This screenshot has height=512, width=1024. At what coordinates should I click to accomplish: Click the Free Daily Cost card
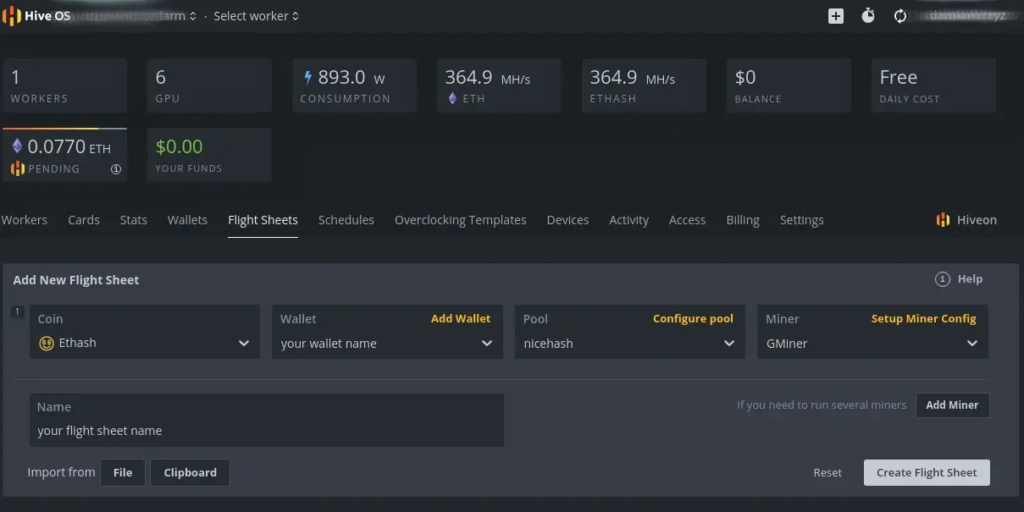(934, 86)
